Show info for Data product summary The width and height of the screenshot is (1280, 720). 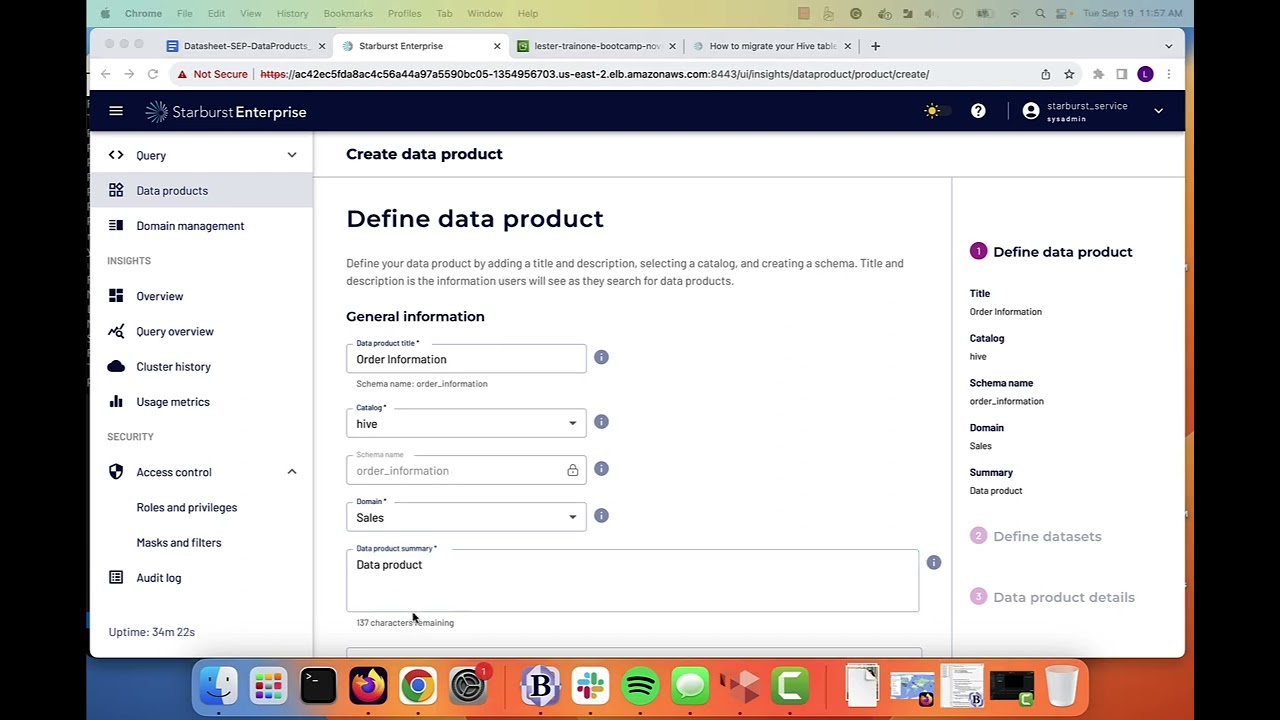pyautogui.click(x=933, y=563)
